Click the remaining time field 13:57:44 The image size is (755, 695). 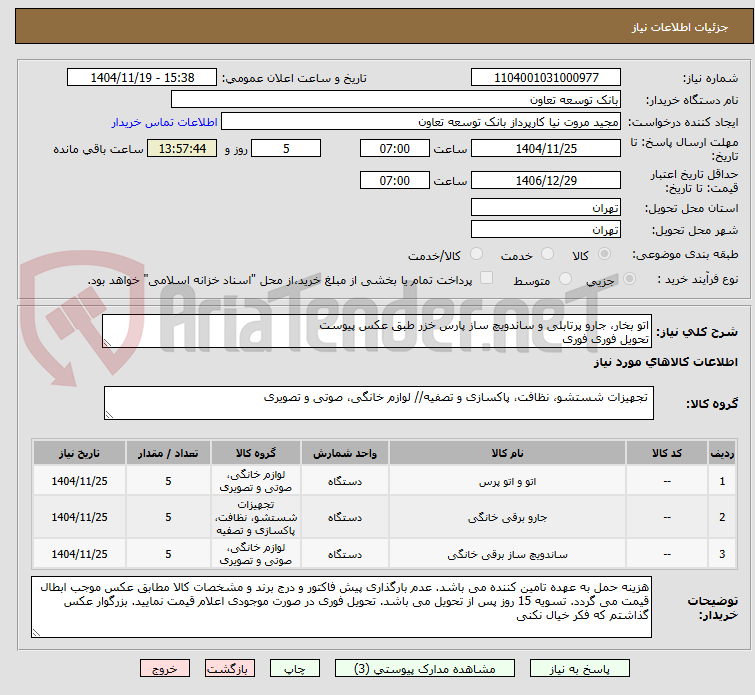[x=182, y=148]
